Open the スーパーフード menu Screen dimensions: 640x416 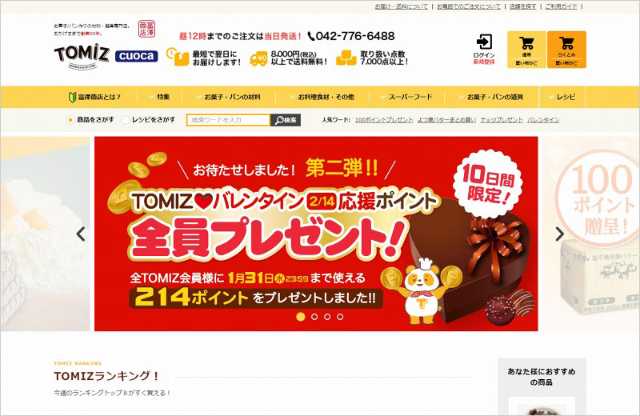(x=410, y=97)
